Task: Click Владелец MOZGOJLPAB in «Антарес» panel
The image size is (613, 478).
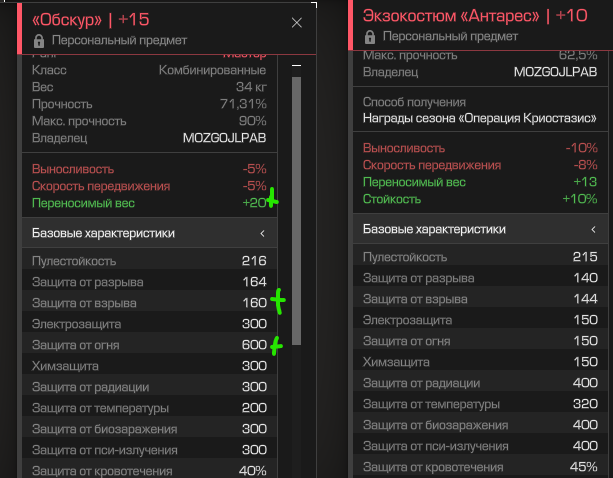Action: [480, 72]
